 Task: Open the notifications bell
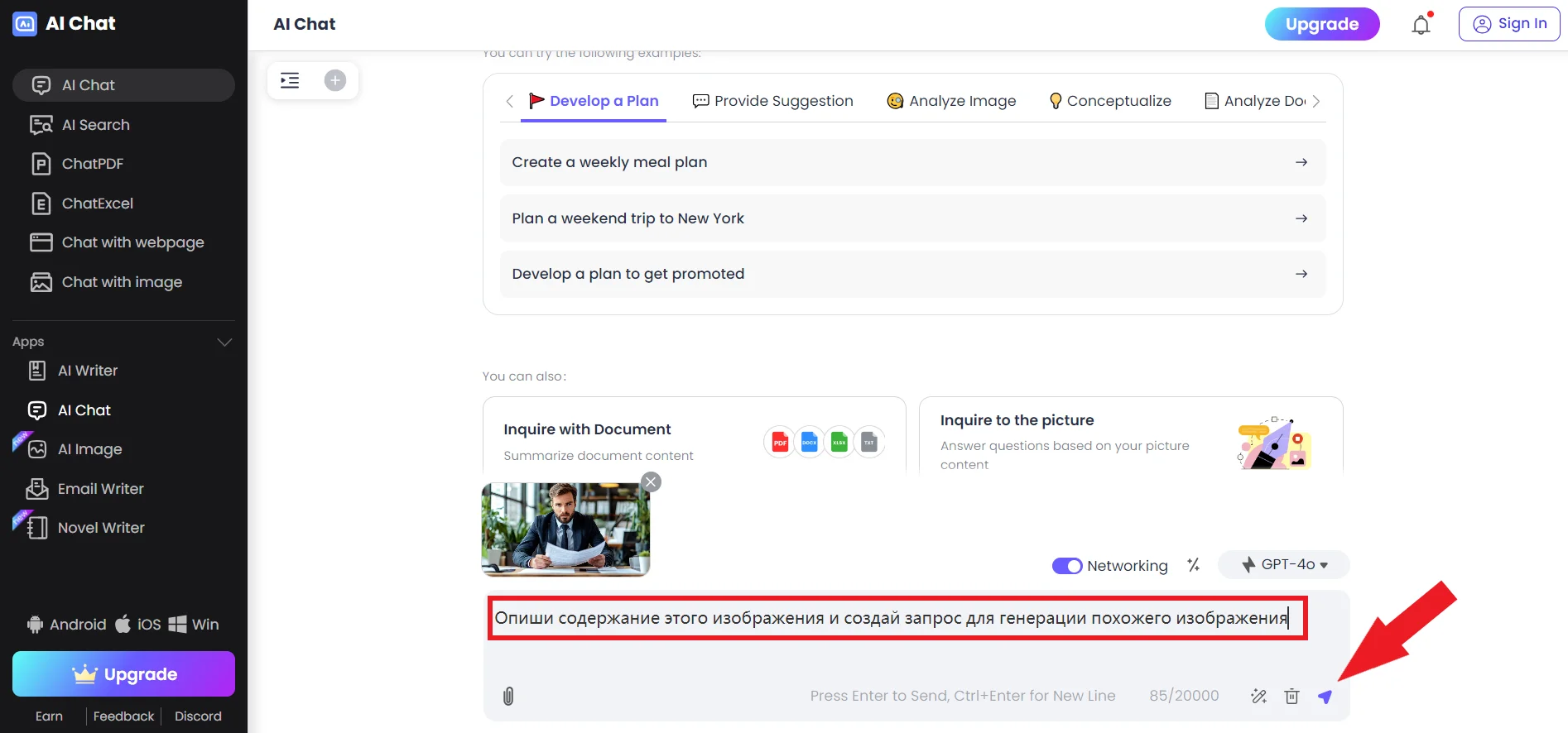pyautogui.click(x=1421, y=25)
